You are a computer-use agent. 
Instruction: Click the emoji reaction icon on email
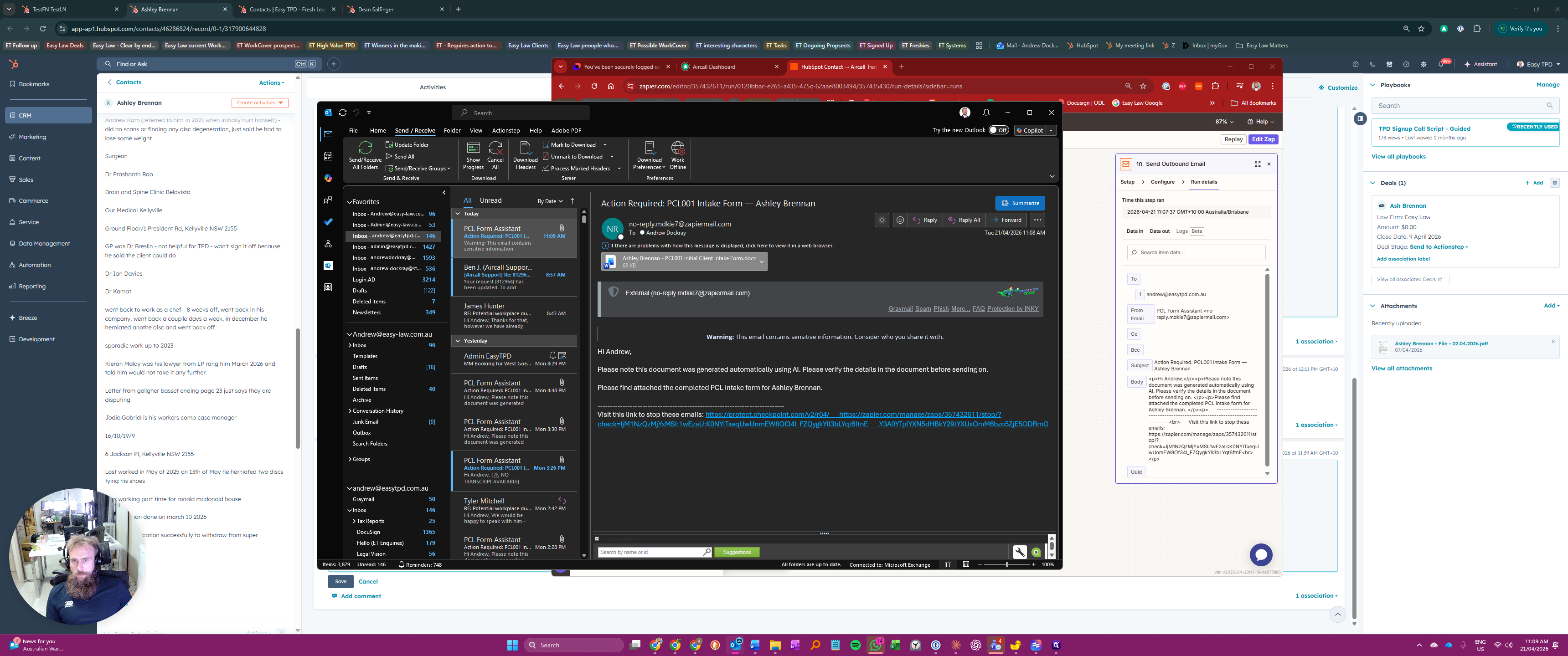point(900,220)
